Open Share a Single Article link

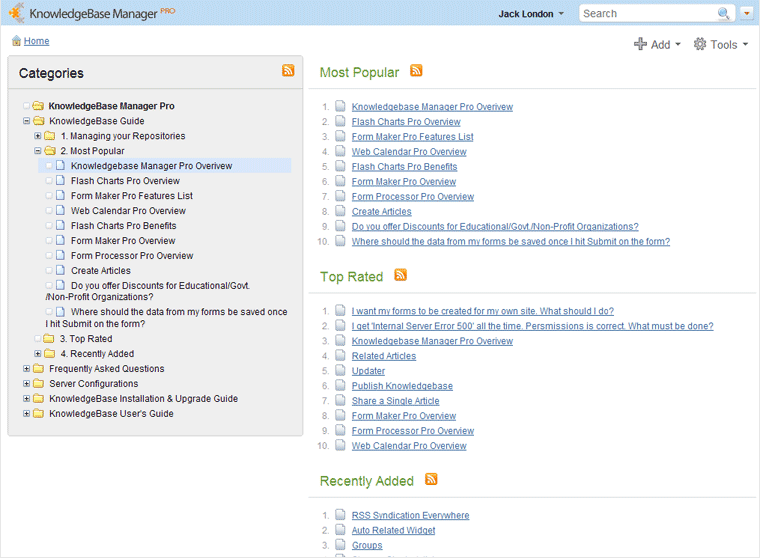tap(396, 401)
